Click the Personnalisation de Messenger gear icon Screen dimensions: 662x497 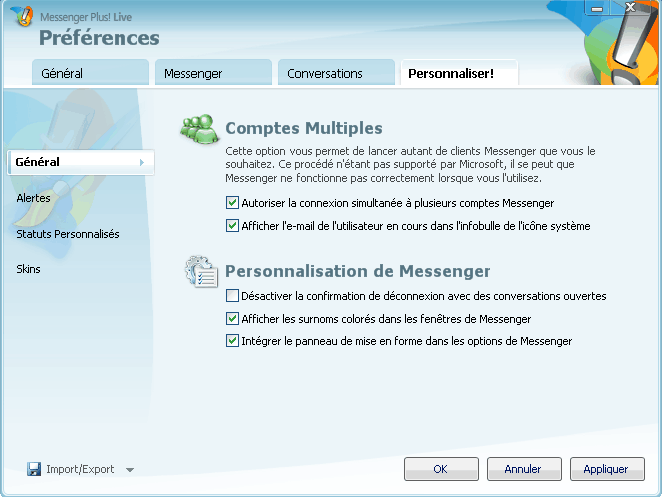tap(201, 272)
